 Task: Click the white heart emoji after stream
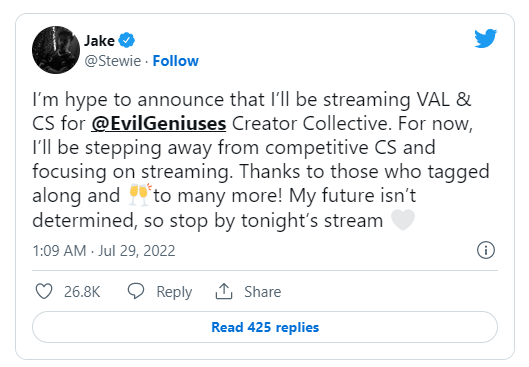coord(402,220)
